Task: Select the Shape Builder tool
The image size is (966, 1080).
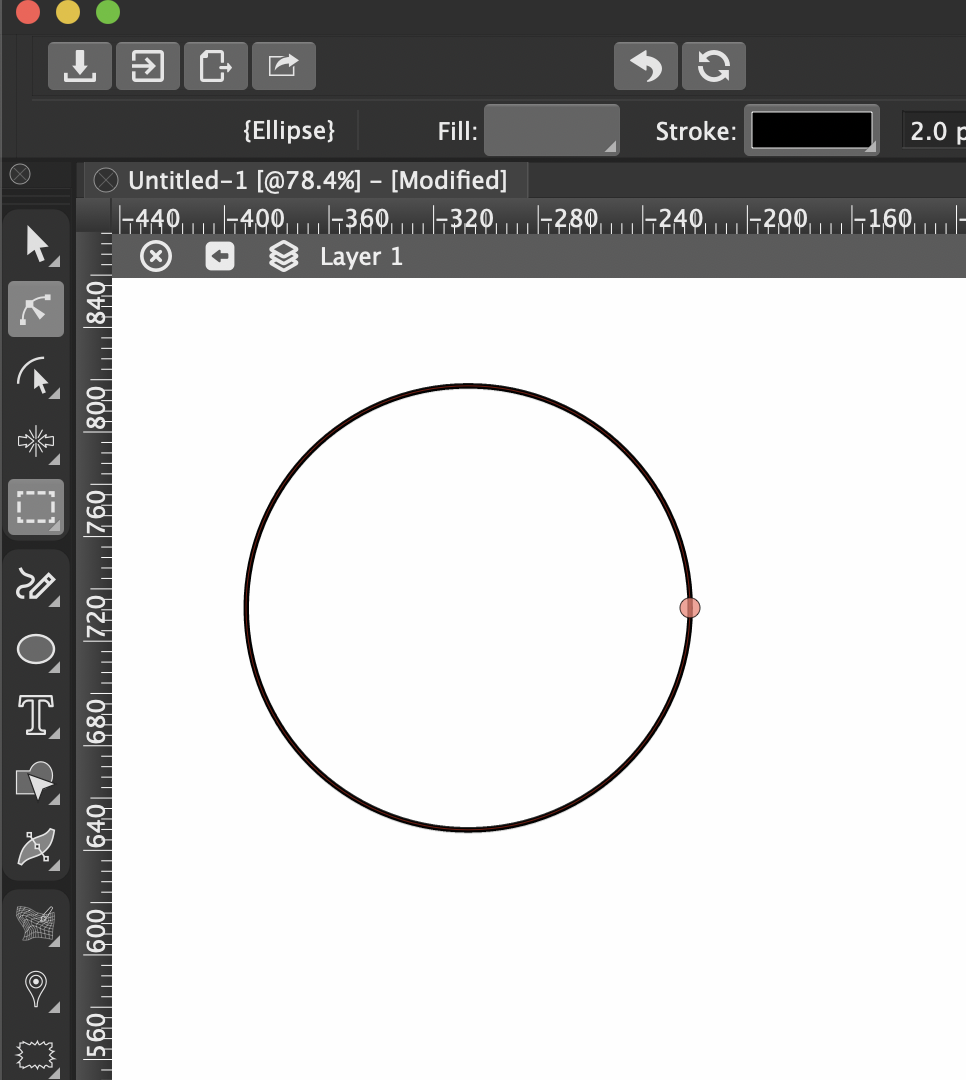Action: click(36, 782)
